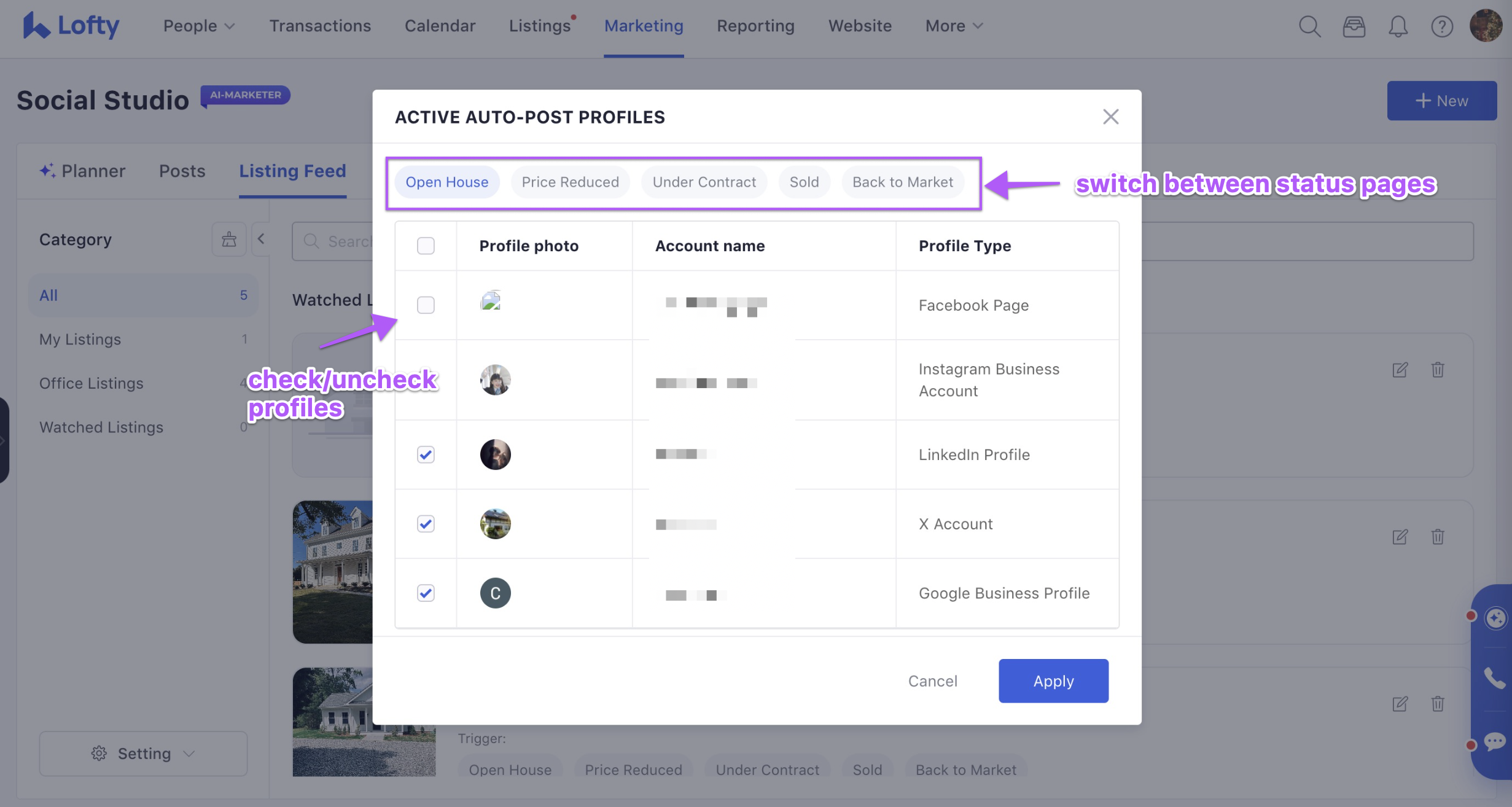
Task: Switch to the Price Reduced status tab
Action: click(570, 182)
